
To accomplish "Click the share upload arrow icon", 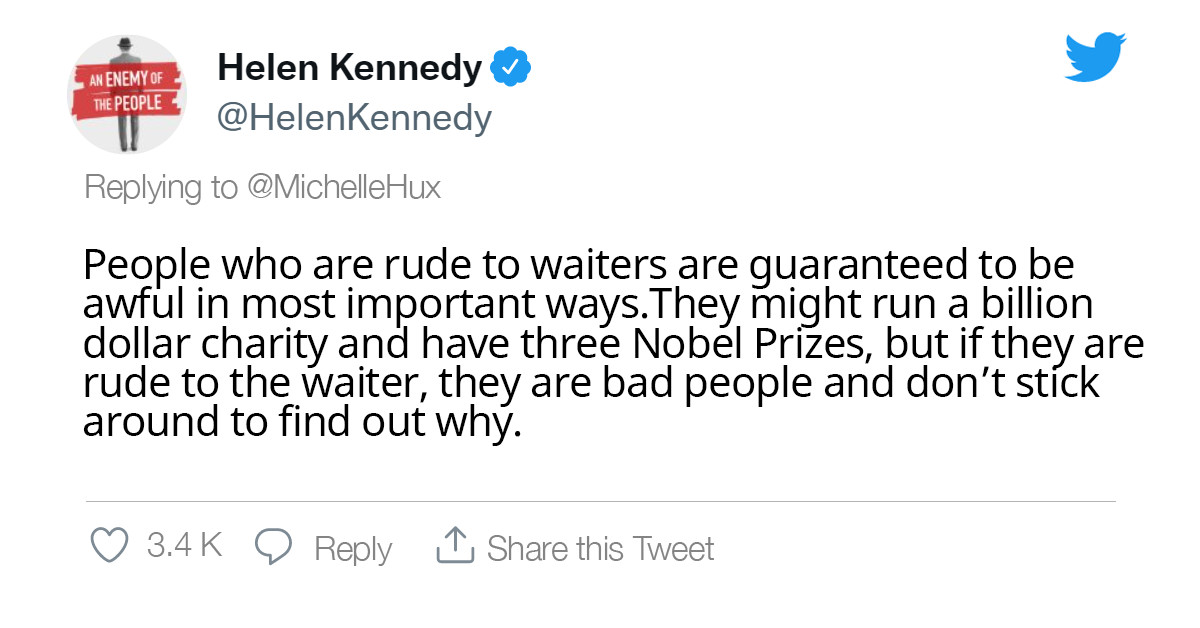I will (454, 546).
